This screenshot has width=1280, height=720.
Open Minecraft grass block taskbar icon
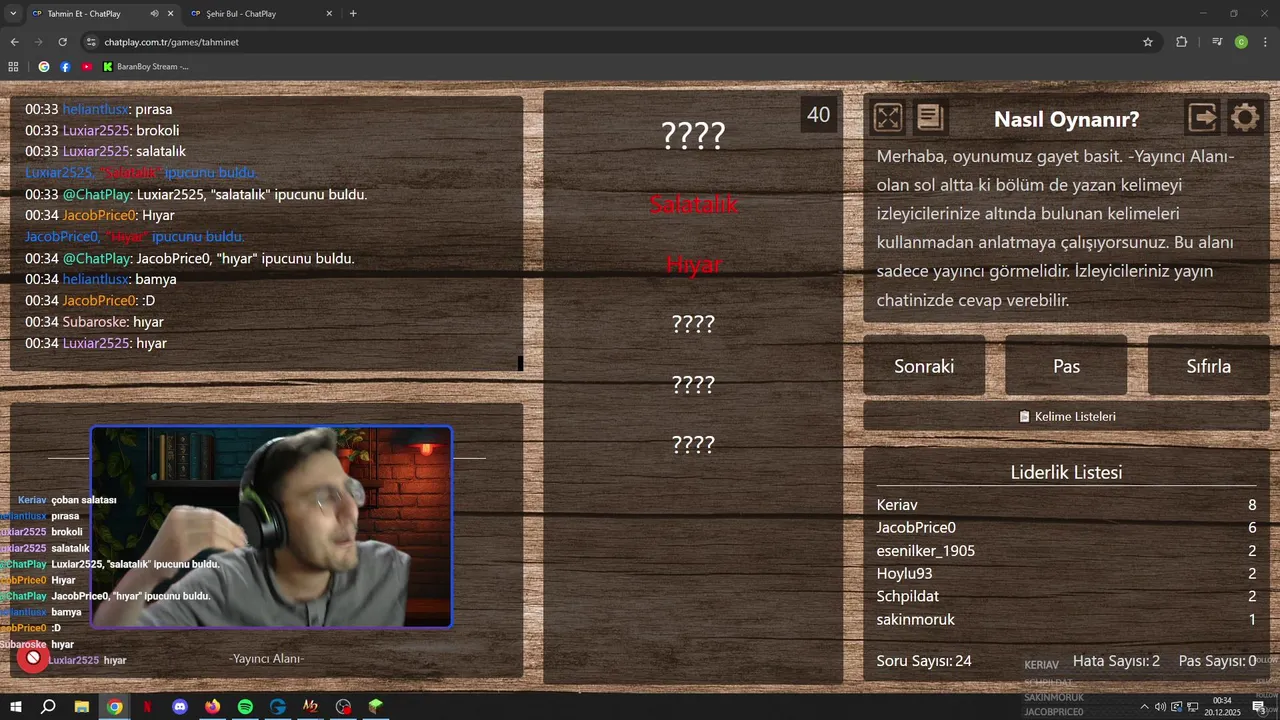pyautogui.click(x=375, y=707)
